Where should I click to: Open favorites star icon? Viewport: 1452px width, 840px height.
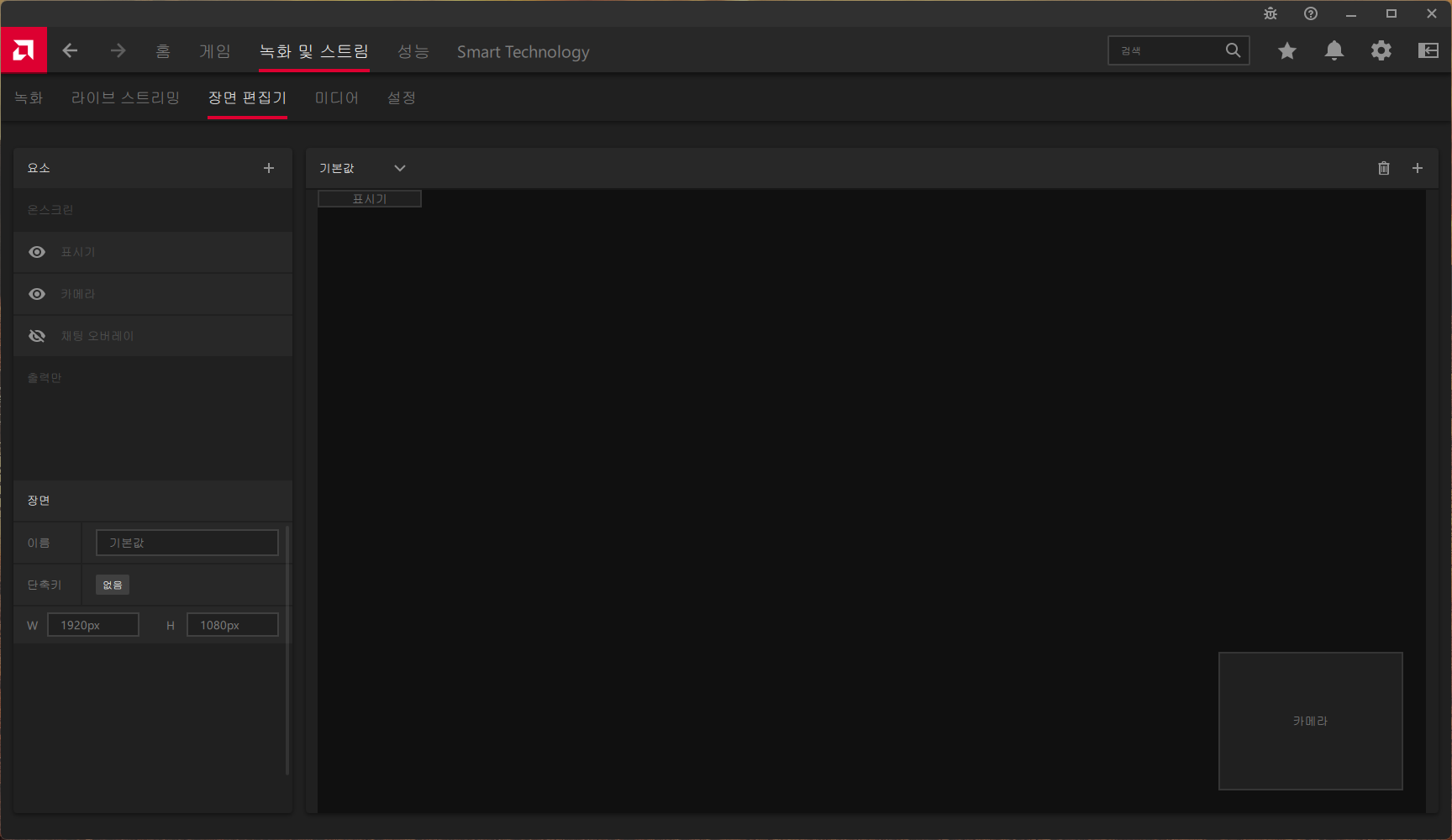tap(1286, 51)
